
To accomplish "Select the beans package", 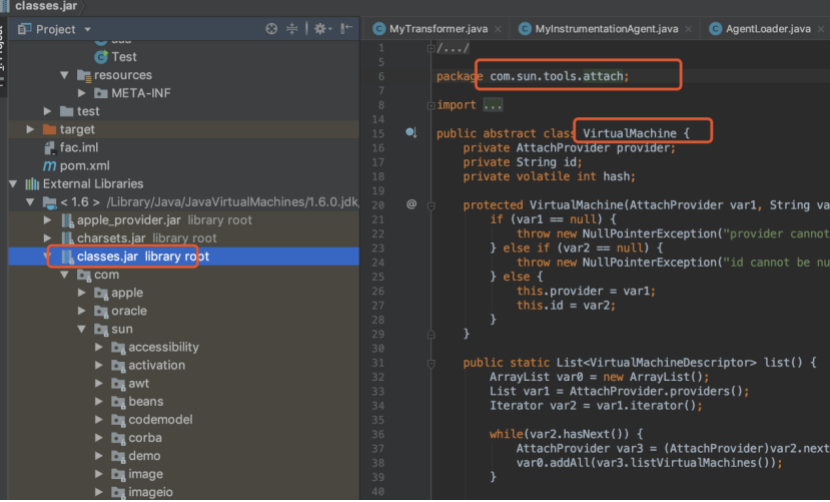I will click(x=146, y=401).
